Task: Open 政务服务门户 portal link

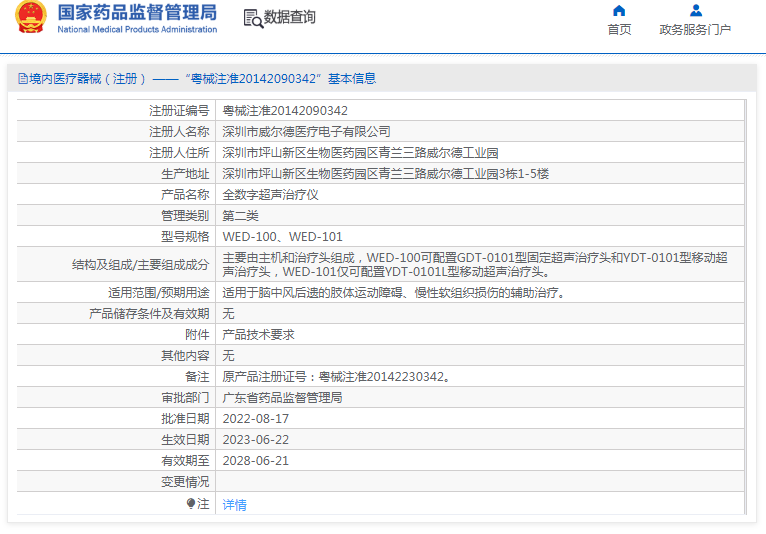Action: click(x=695, y=30)
